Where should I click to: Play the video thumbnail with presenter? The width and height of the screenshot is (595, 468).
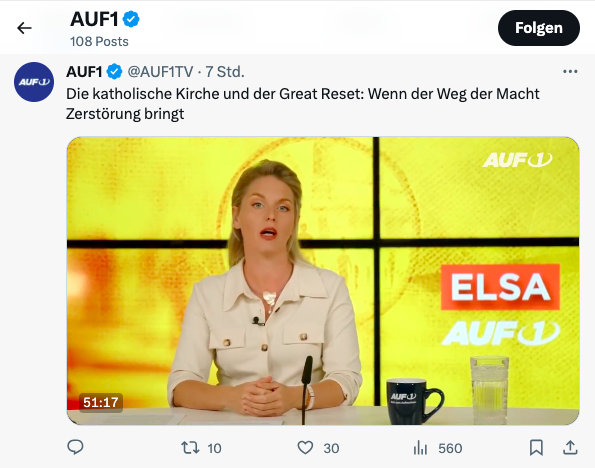pos(323,281)
